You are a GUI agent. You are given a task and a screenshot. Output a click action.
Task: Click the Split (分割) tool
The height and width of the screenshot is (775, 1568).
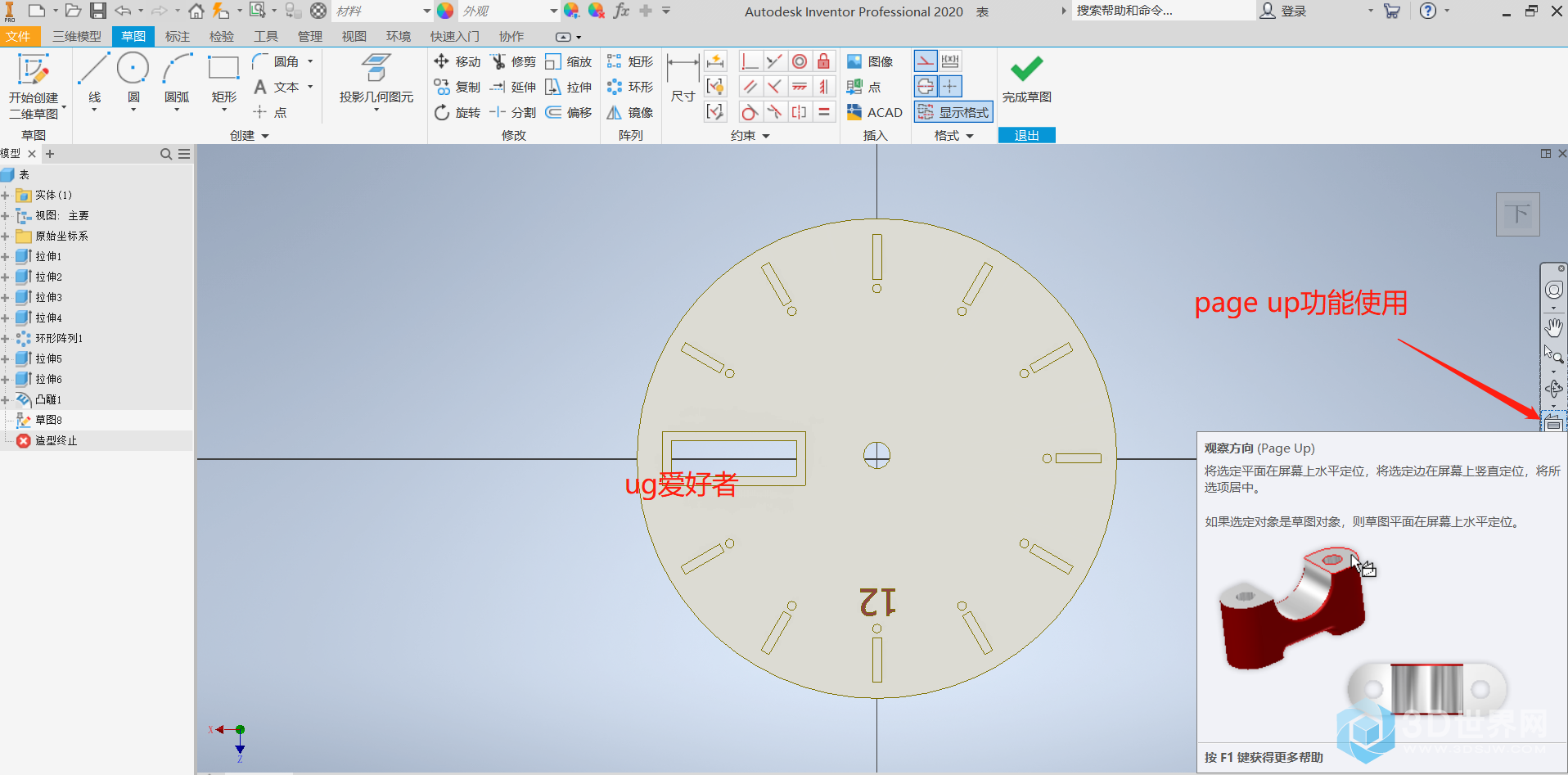click(x=513, y=112)
